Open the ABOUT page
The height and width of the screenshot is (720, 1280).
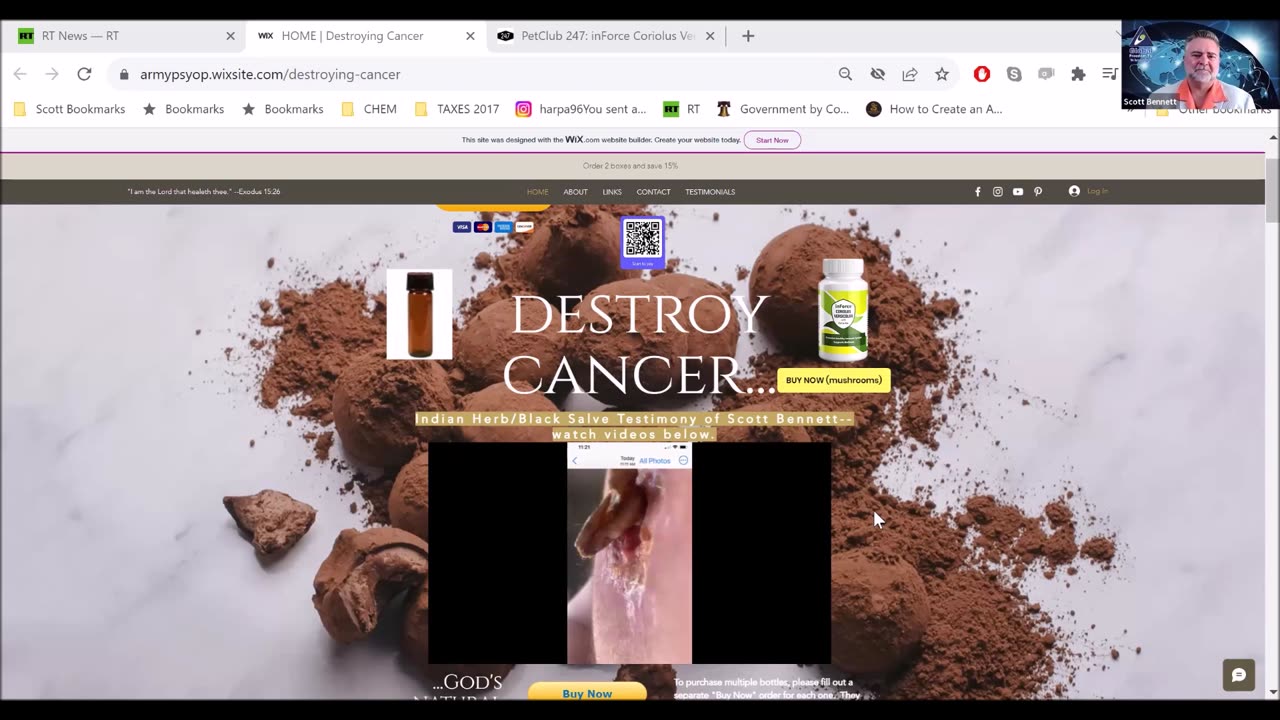click(x=575, y=192)
